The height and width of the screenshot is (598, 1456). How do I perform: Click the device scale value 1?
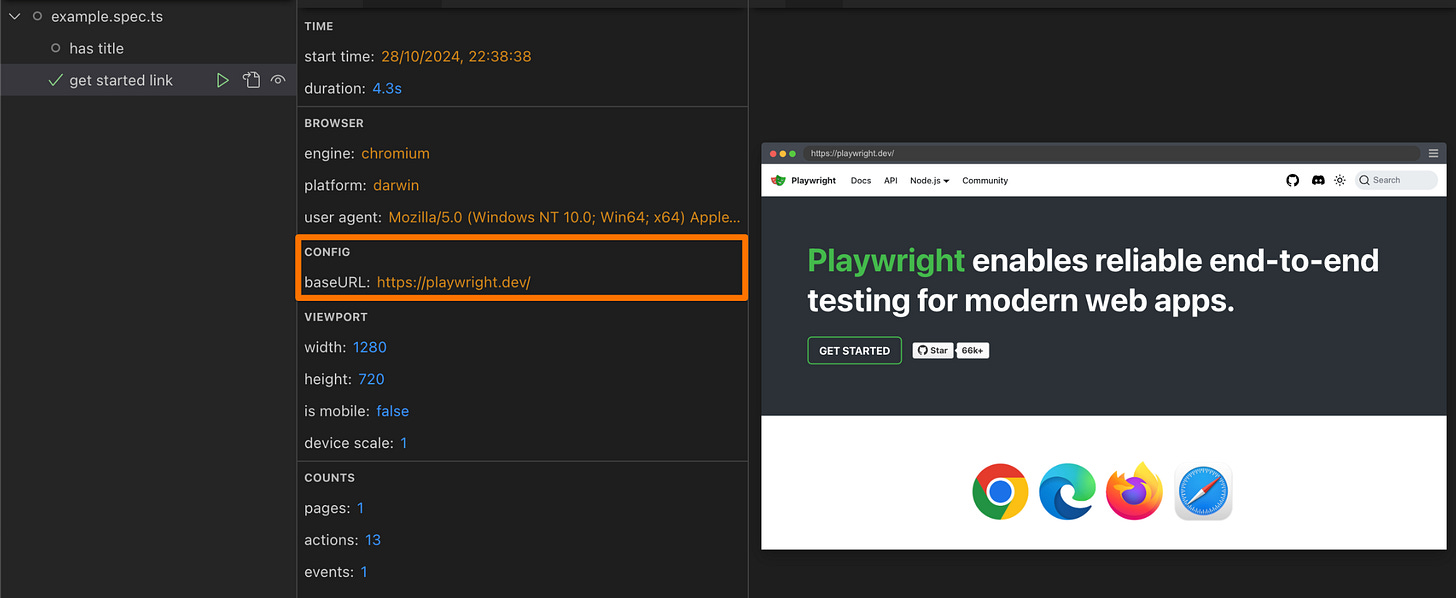pyautogui.click(x=404, y=443)
